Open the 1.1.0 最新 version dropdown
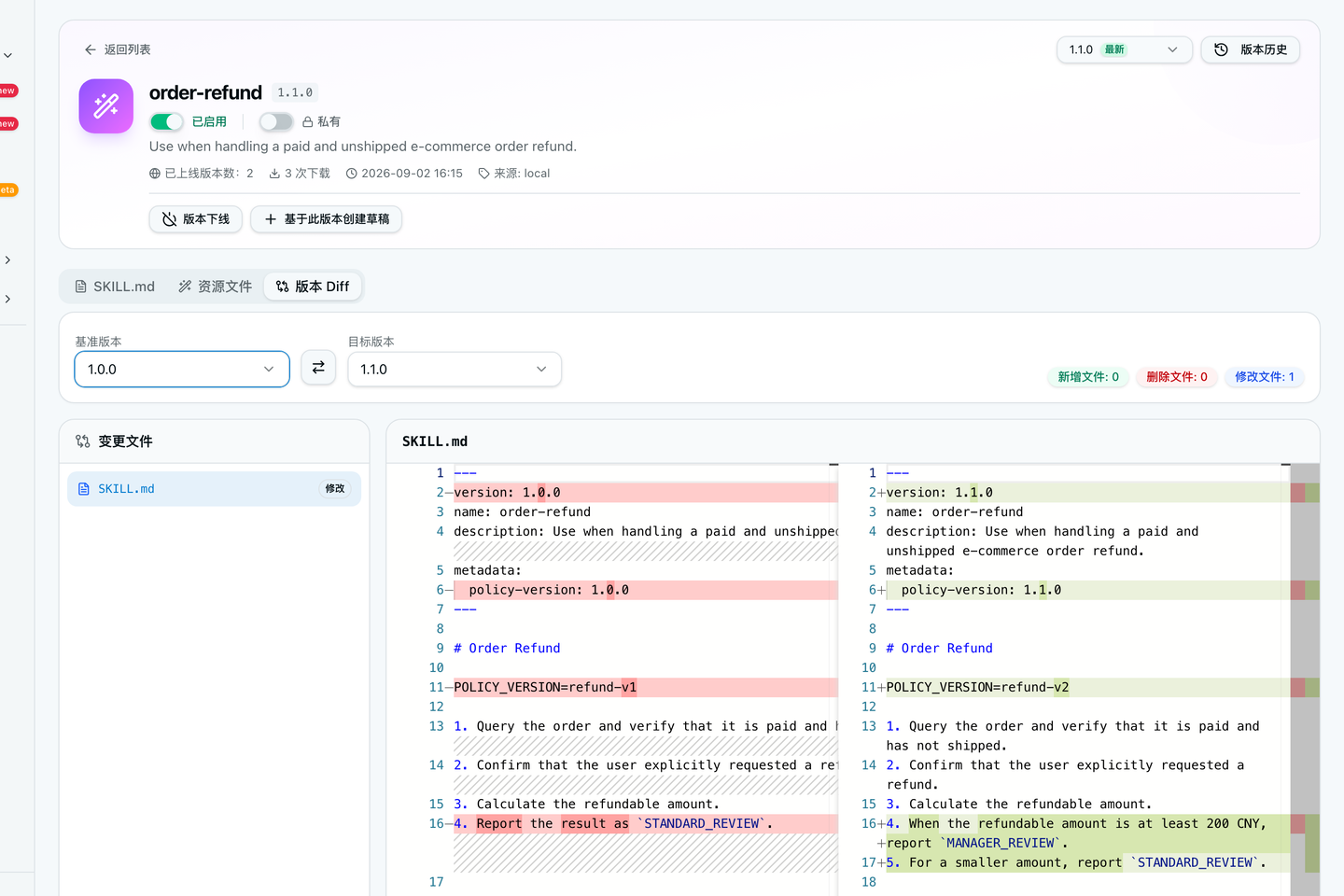The height and width of the screenshot is (896, 1344). pyautogui.click(x=1124, y=49)
